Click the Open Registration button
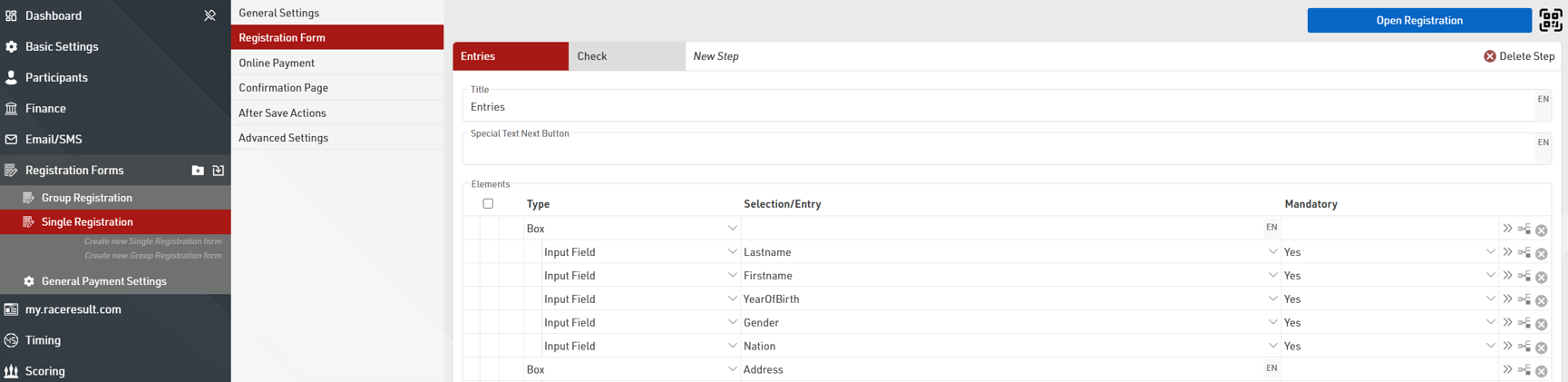 coord(1418,20)
